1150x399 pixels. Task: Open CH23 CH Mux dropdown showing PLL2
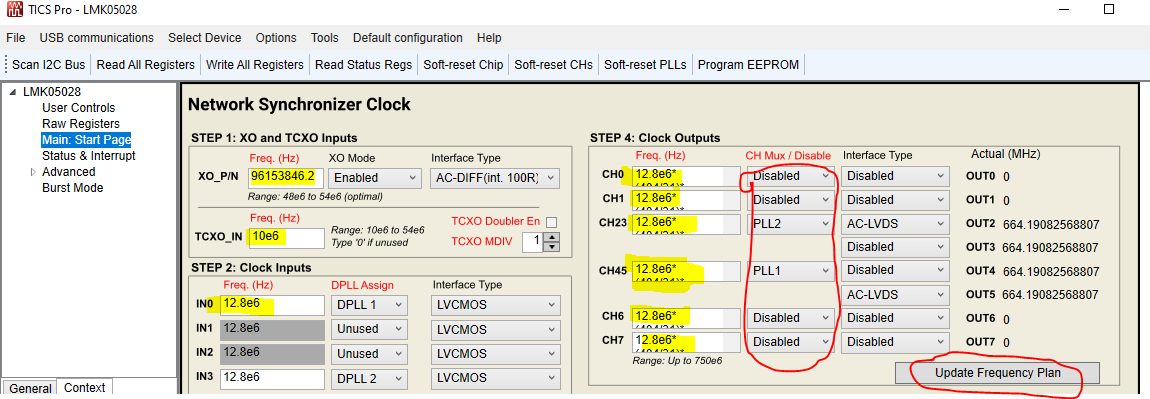pos(791,223)
